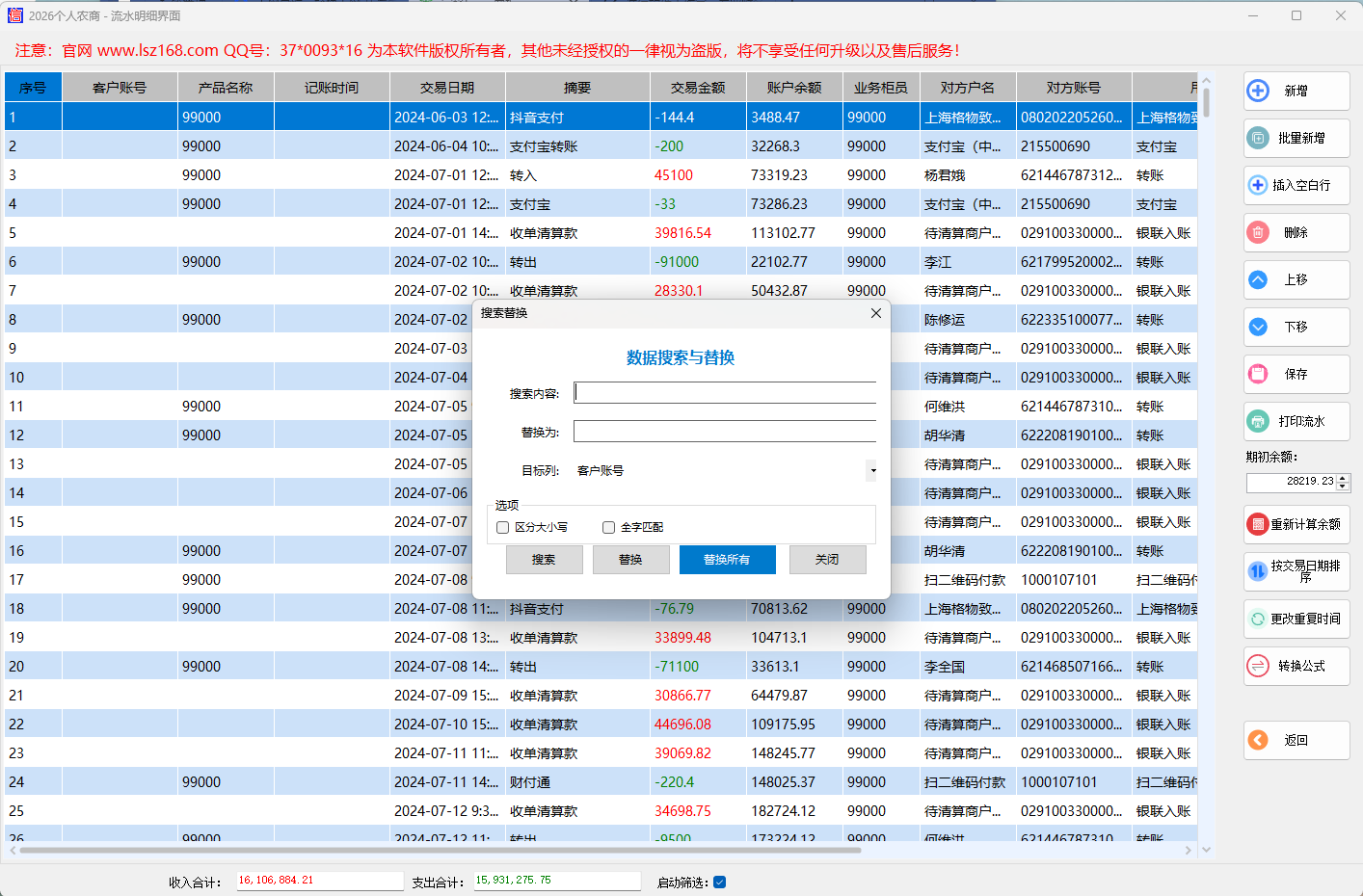This screenshot has height=896, width=1363.
Task: Click the 交易金额 column header
Action: coord(698,88)
